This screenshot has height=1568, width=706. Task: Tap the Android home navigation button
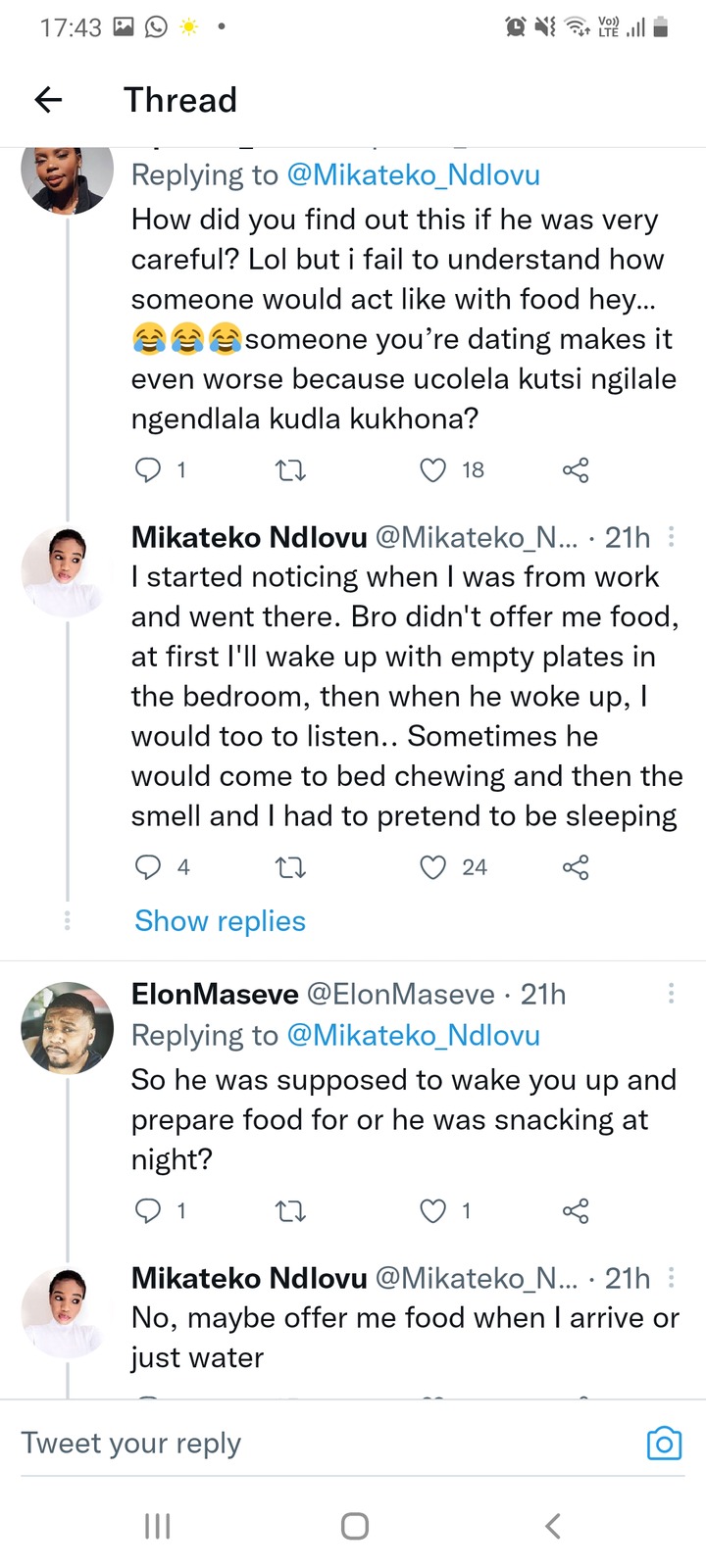(x=355, y=1526)
